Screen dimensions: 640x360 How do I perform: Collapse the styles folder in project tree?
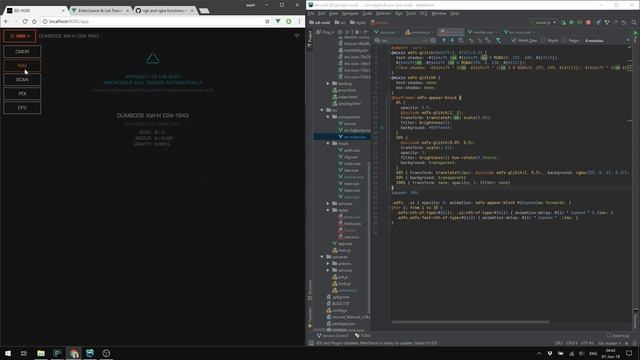(328, 210)
